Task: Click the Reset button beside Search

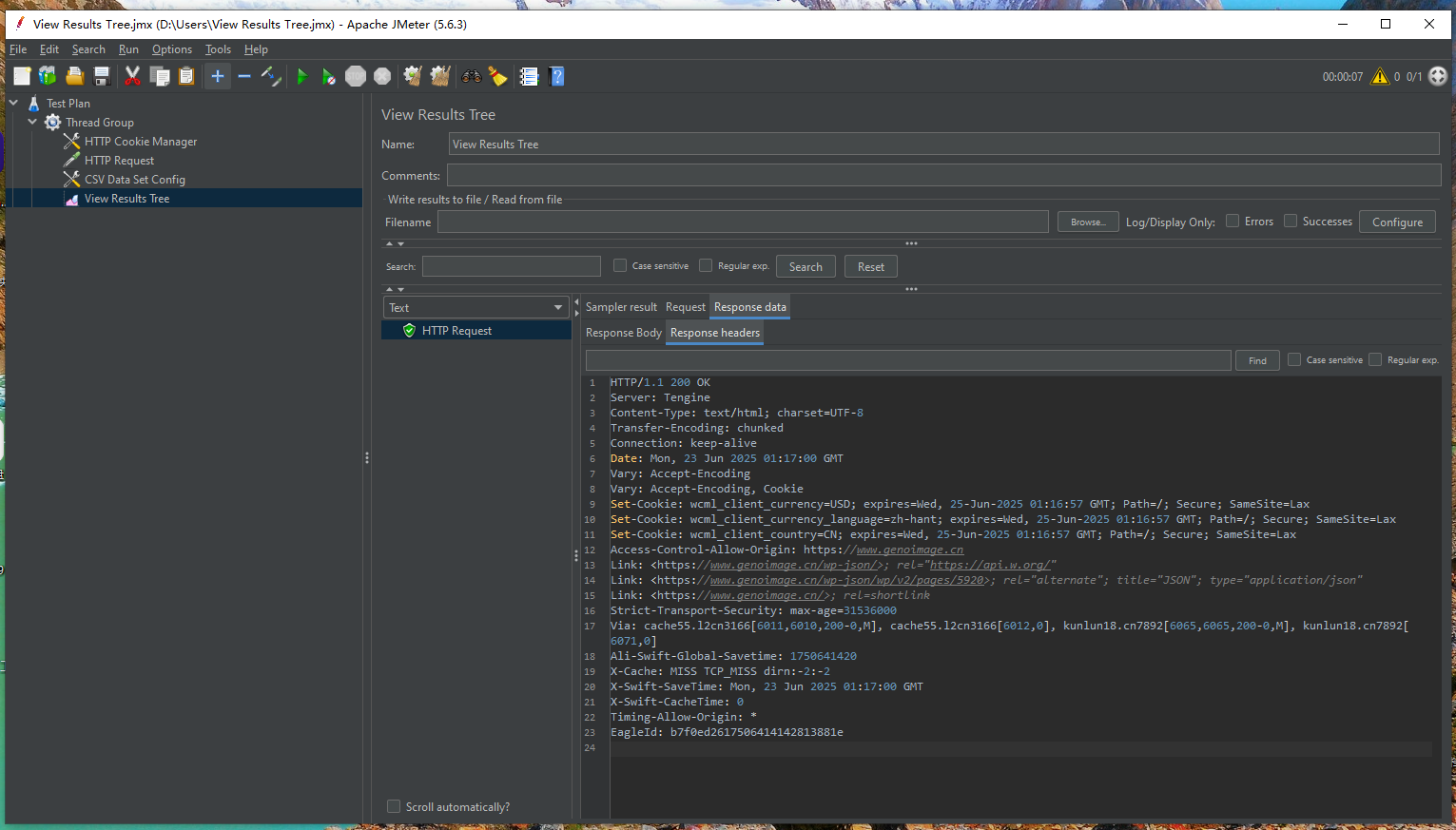Action: tap(870, 266)
